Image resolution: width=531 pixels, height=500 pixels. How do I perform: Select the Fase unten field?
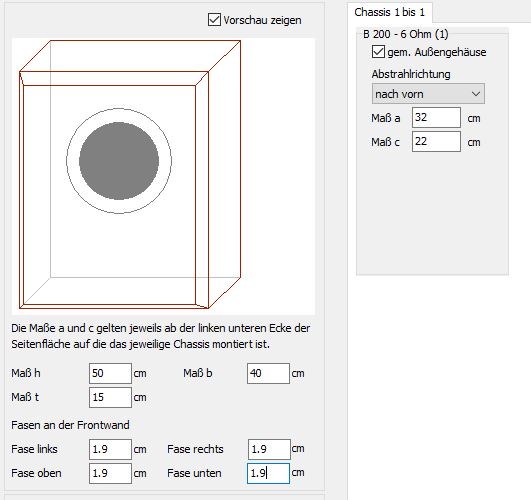coord(268,474)
